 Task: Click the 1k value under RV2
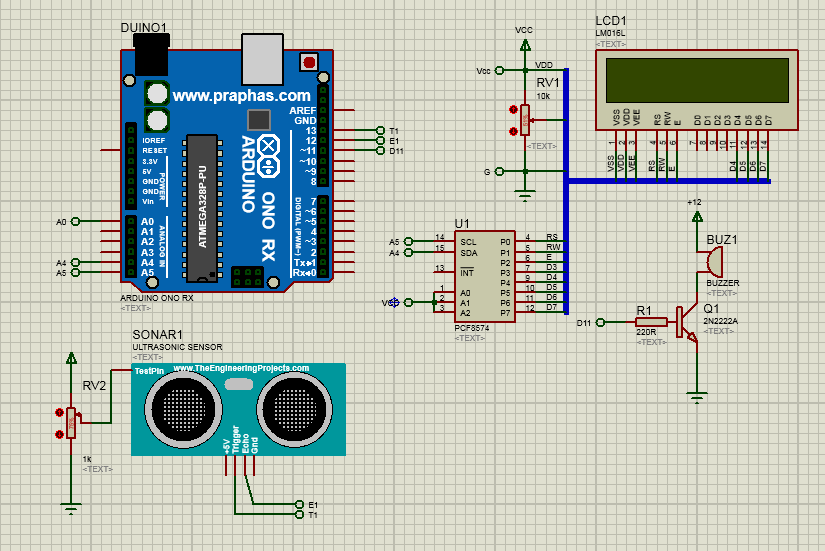87,459
